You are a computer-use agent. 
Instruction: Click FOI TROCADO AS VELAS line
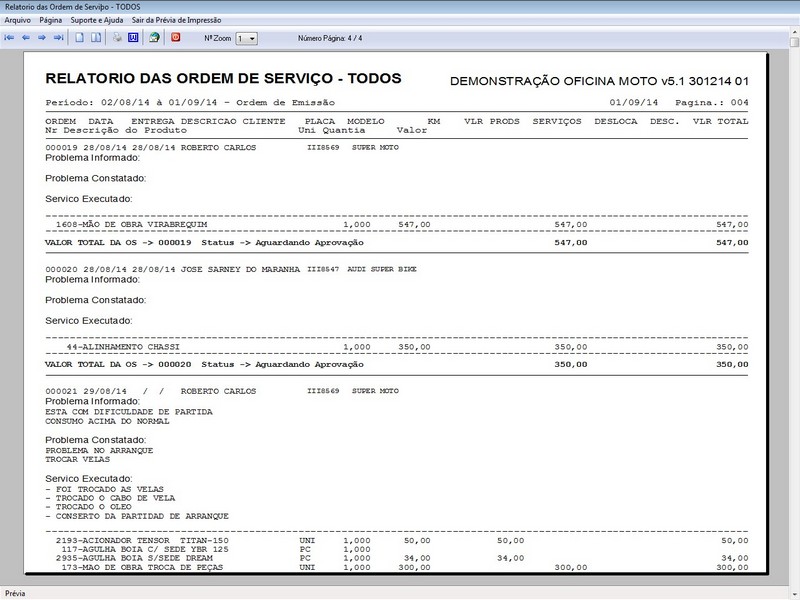click(105, 489)
